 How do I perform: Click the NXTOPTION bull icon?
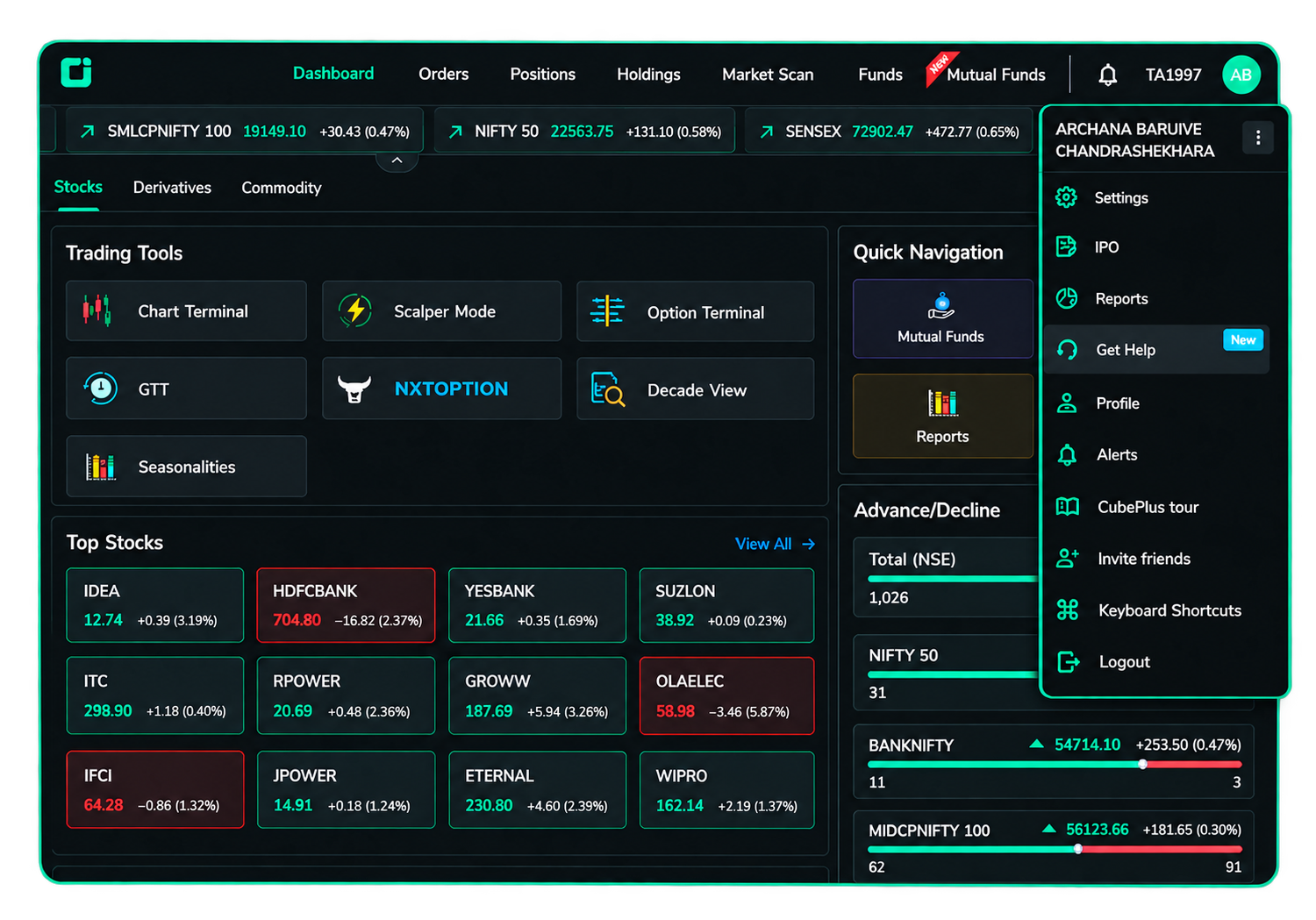[354, 389]
